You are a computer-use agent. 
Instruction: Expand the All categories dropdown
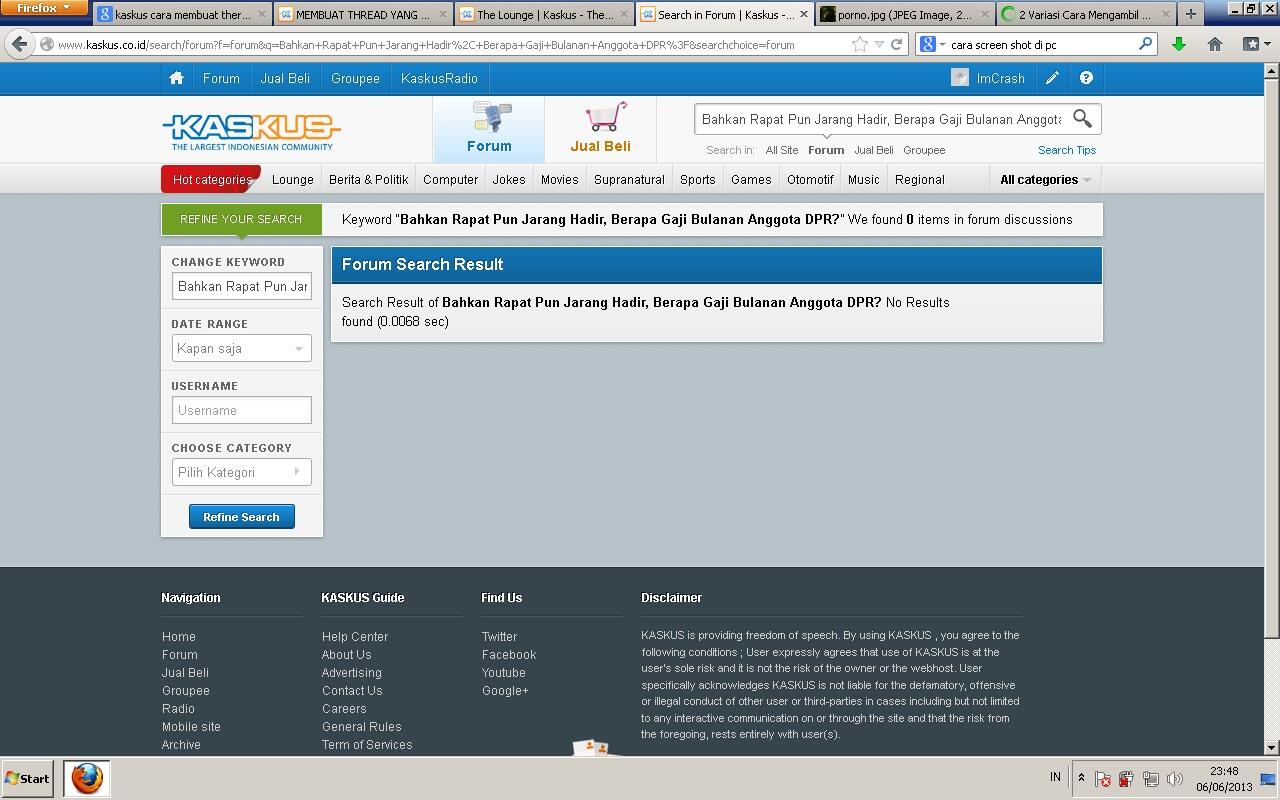[x=1045, y=180]
